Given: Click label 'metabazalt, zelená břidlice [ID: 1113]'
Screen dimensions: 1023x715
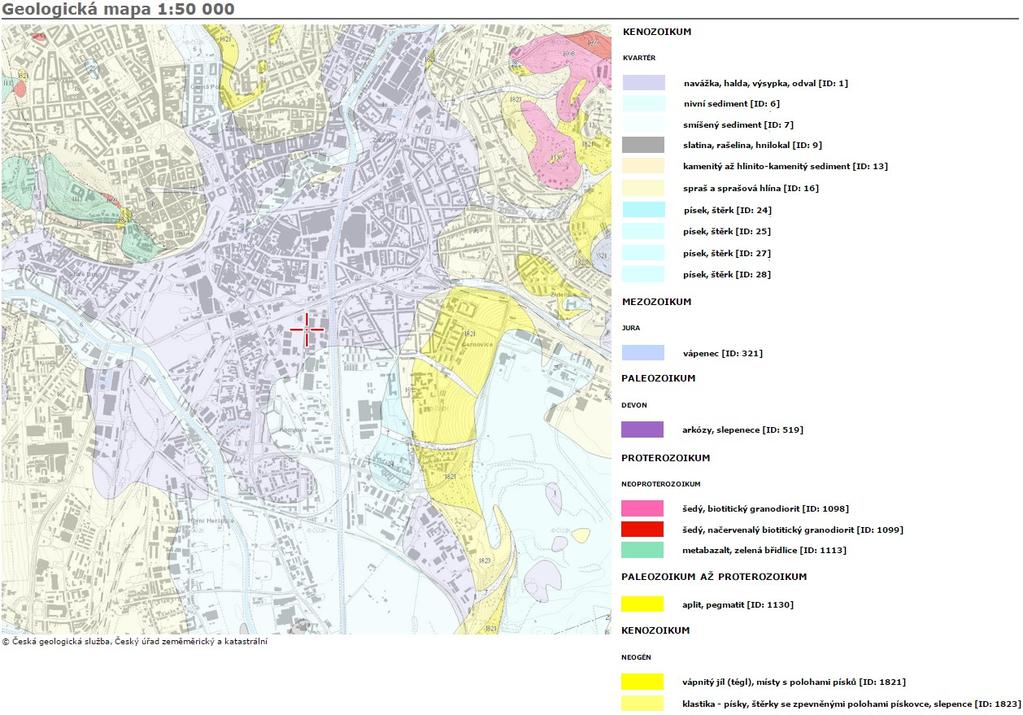Looking at the screenshot, I should coord(764,551).
